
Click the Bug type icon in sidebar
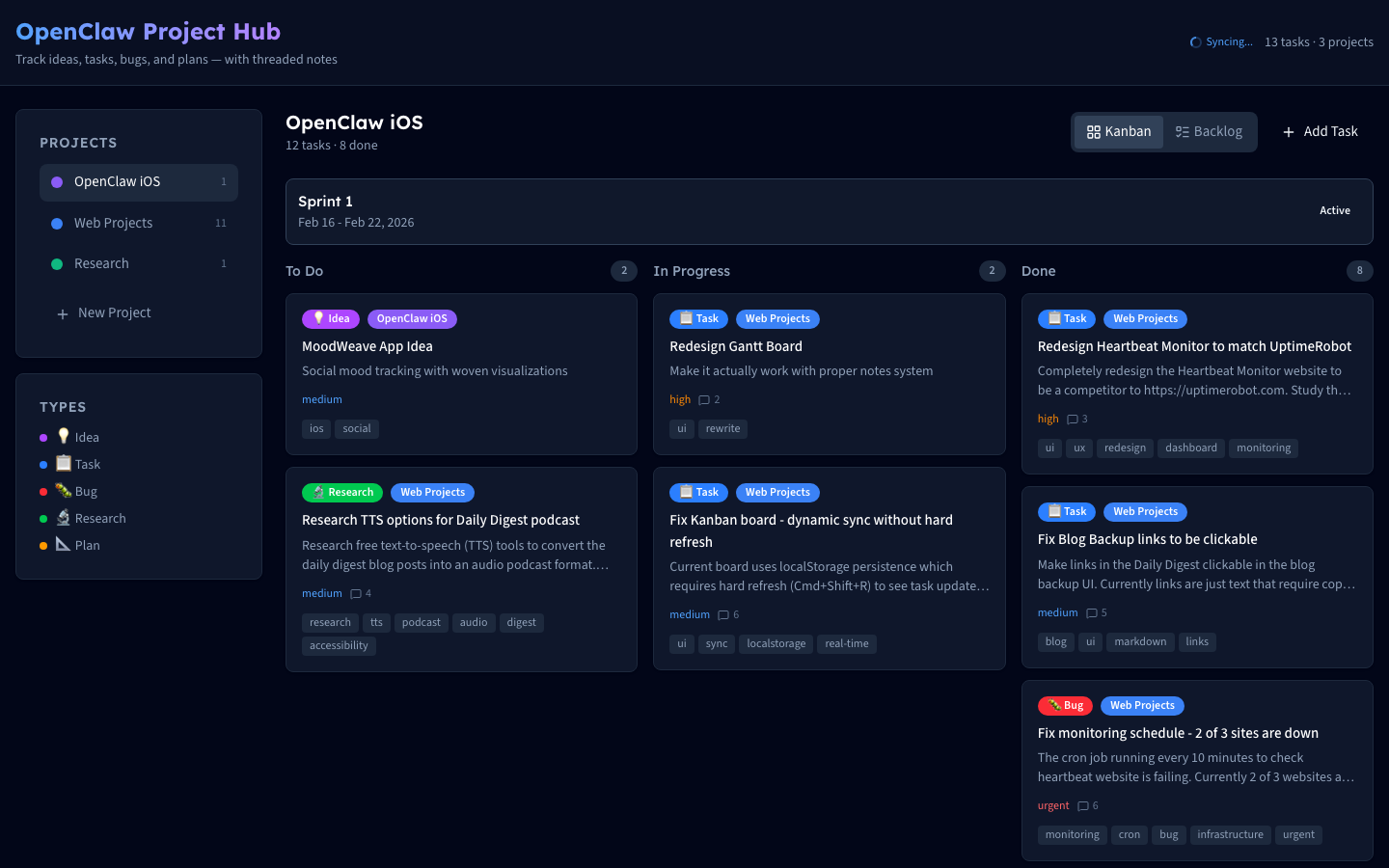[64, 490]
